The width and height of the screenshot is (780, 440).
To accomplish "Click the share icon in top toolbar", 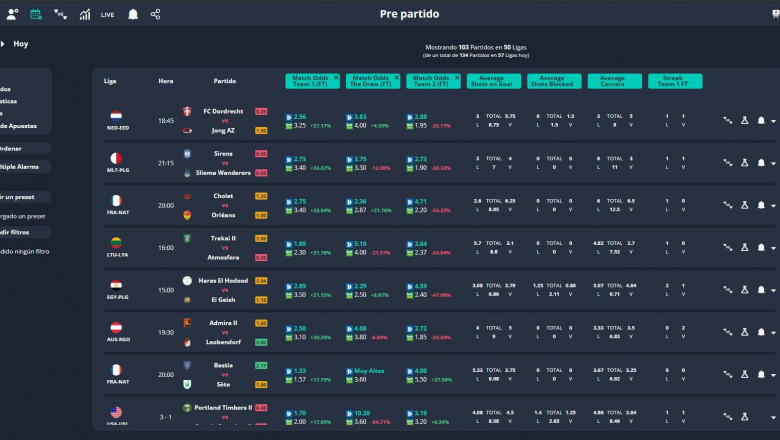I will pyautogui.click(x=155, y=14).
